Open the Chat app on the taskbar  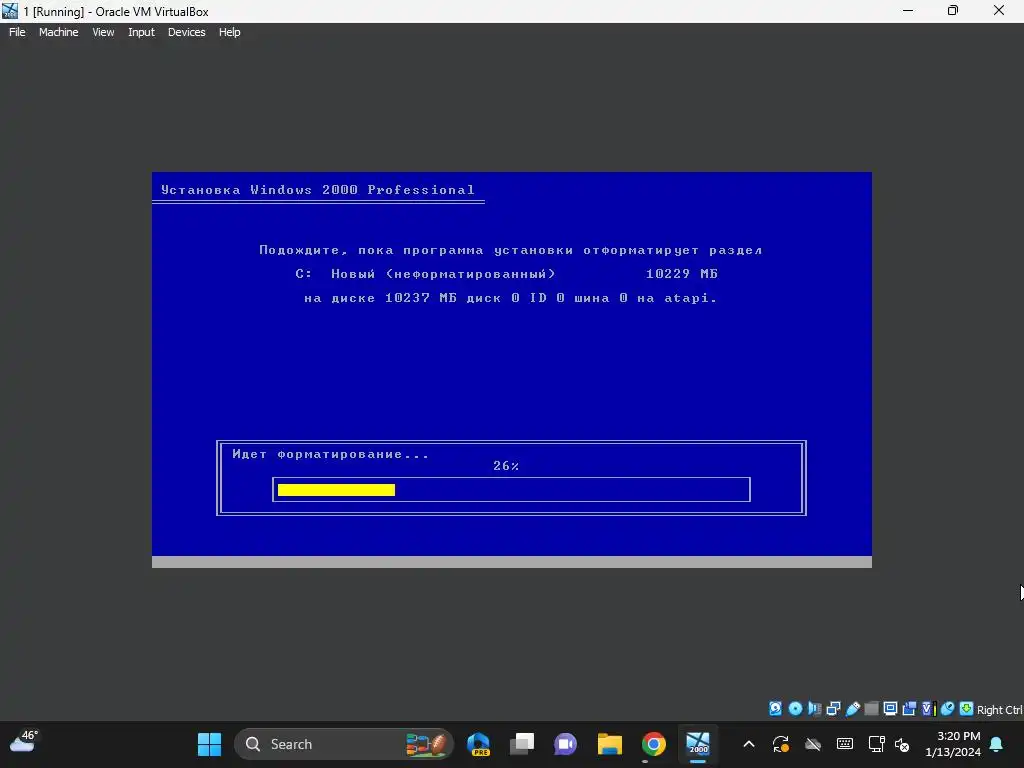(x=566, y=744)
